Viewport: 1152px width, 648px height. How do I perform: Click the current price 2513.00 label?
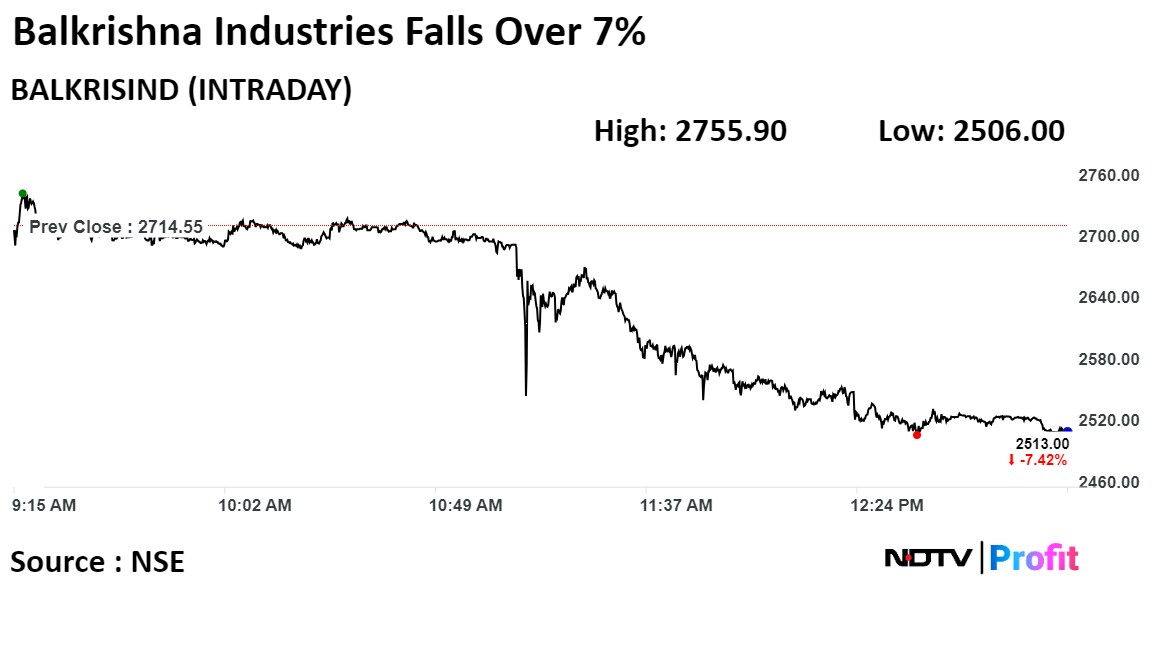pyautogui.click(x=1042, y=444)
